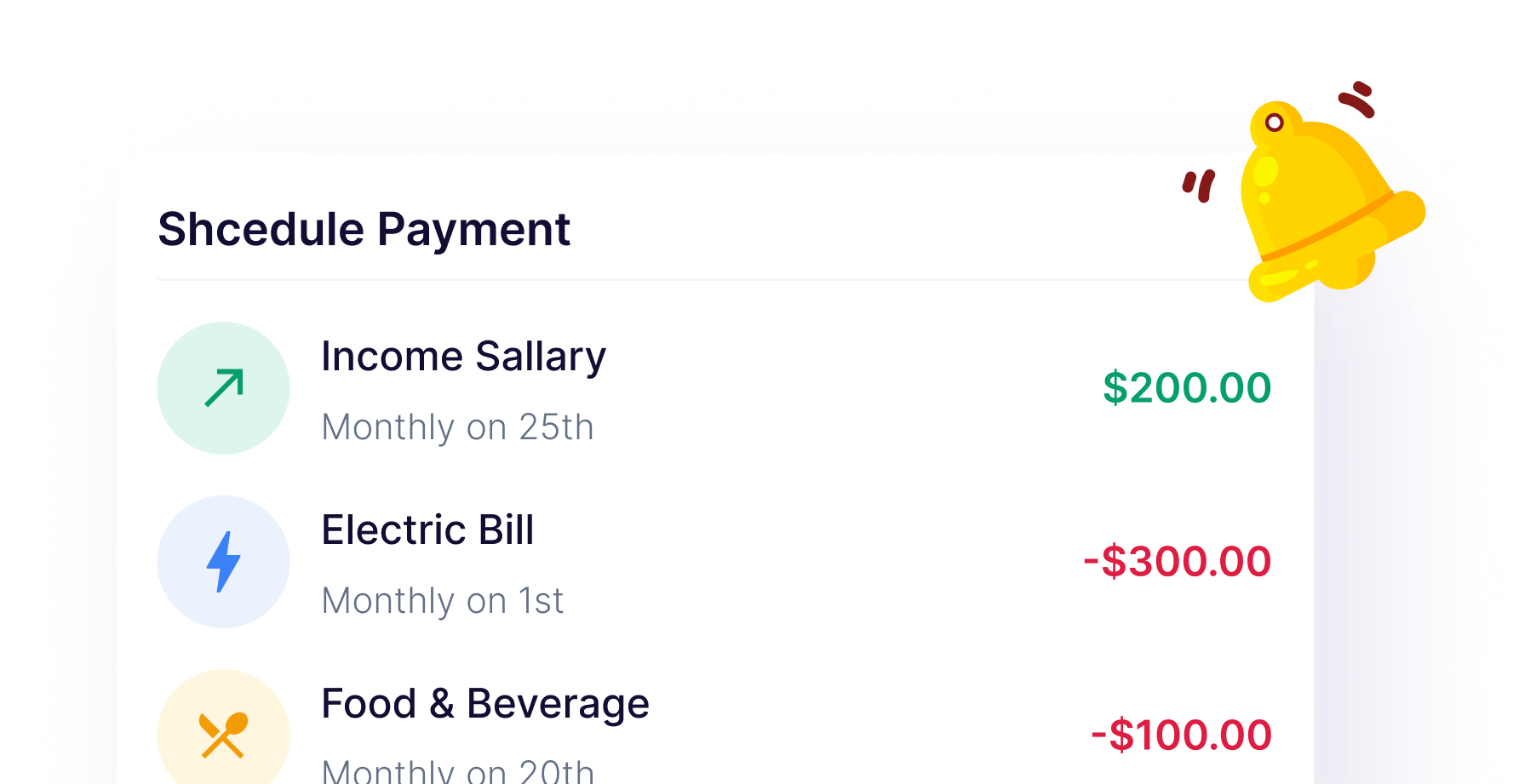Open the -$300.00 Electric Bill amount
The height and width of the screenshot is (784, 1536).
pos(1176,560)
